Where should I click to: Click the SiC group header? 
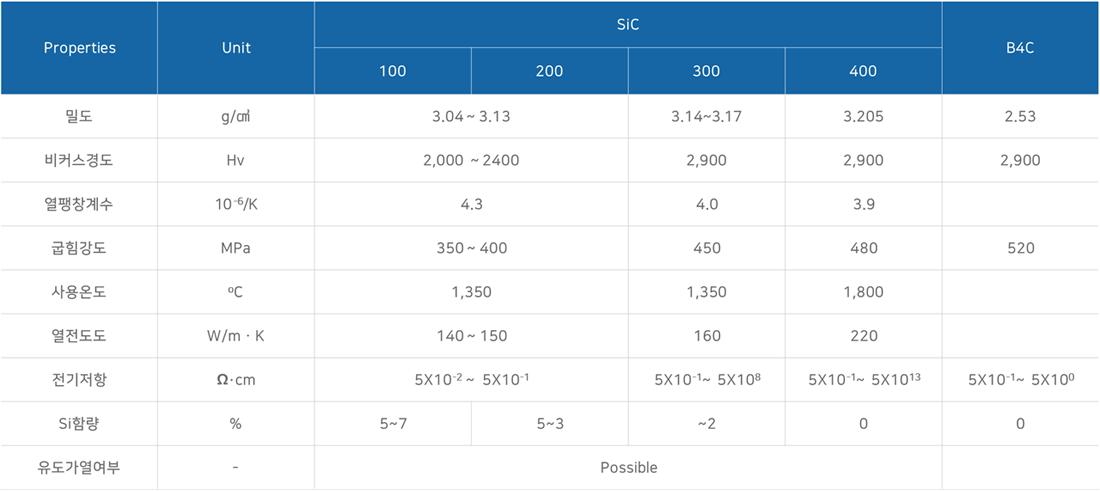tap(628, 24)
